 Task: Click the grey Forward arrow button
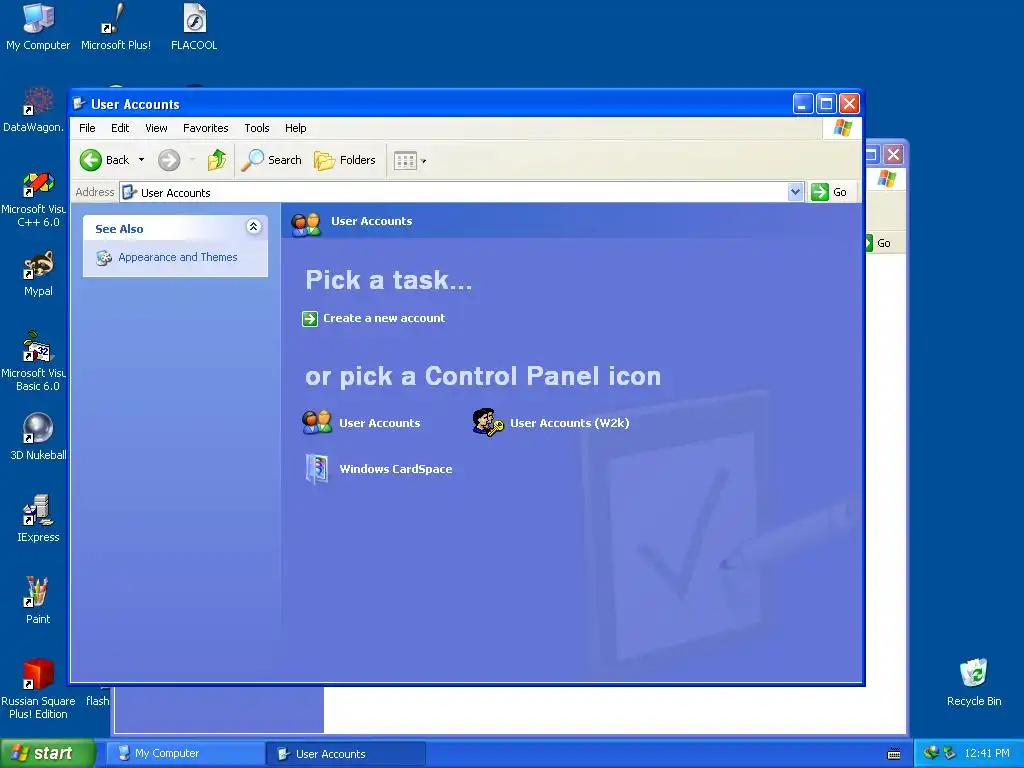click(169, 160)
